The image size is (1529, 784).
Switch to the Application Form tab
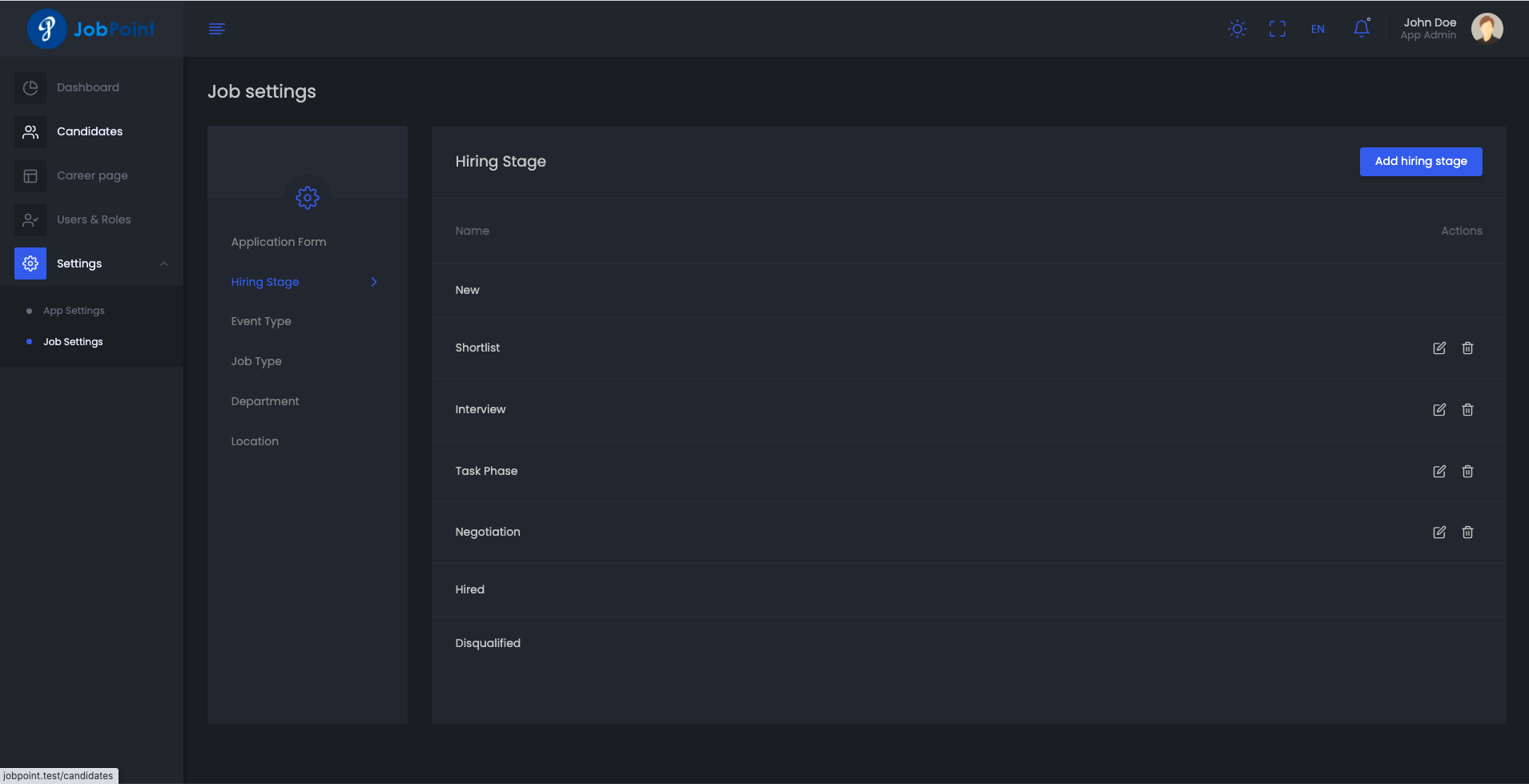tap(279, 242)
